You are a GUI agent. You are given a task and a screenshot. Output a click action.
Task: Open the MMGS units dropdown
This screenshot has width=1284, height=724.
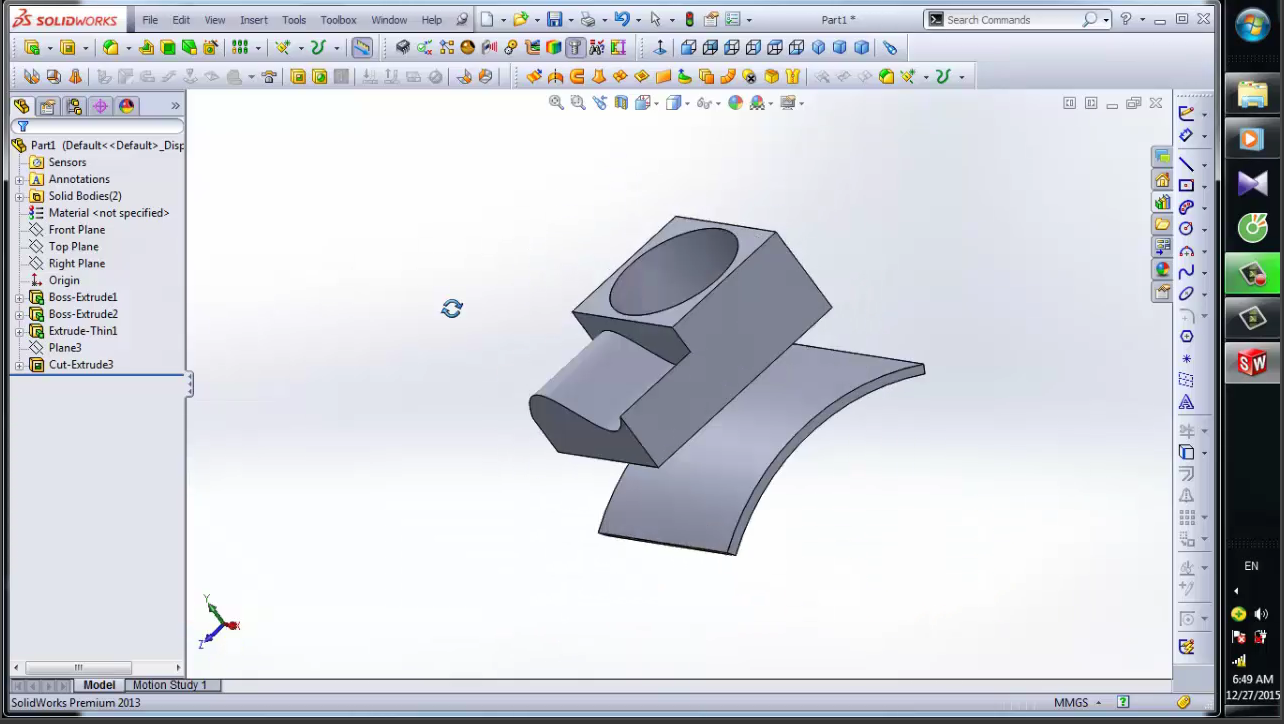(x=1090, y=702)
